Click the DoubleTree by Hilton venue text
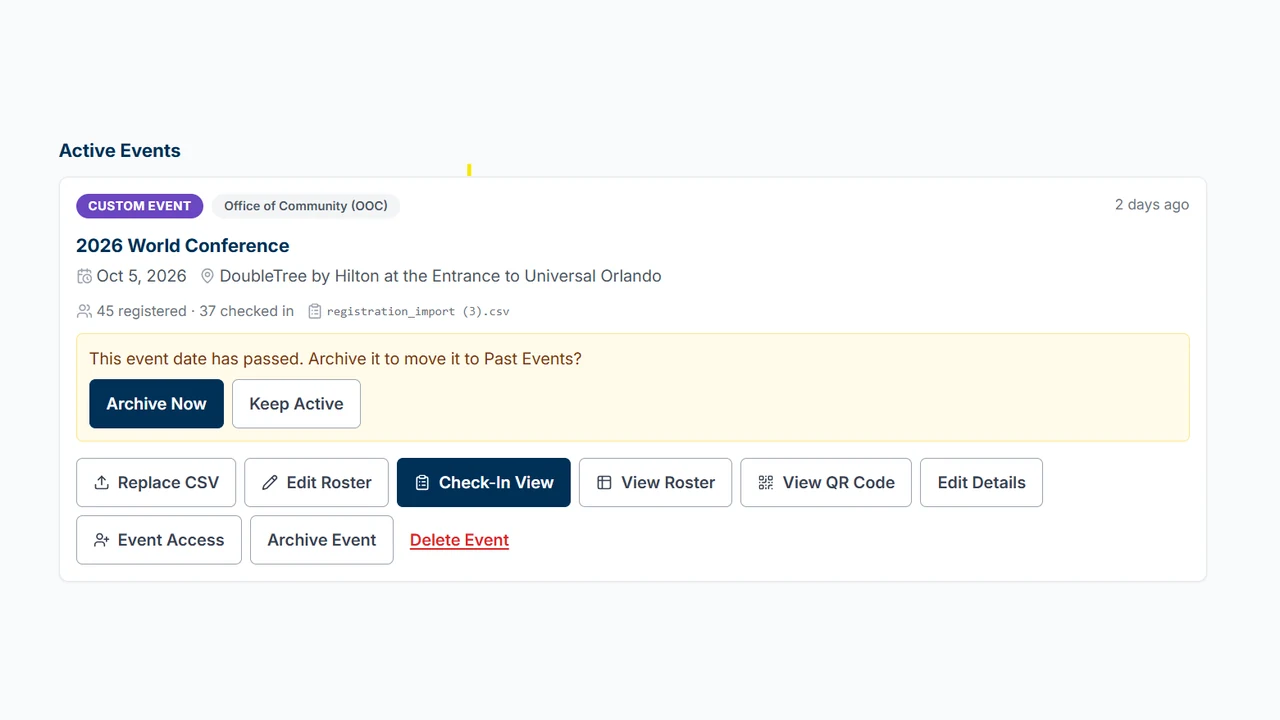Screen dimensions: 1280x720 (440, 276)
